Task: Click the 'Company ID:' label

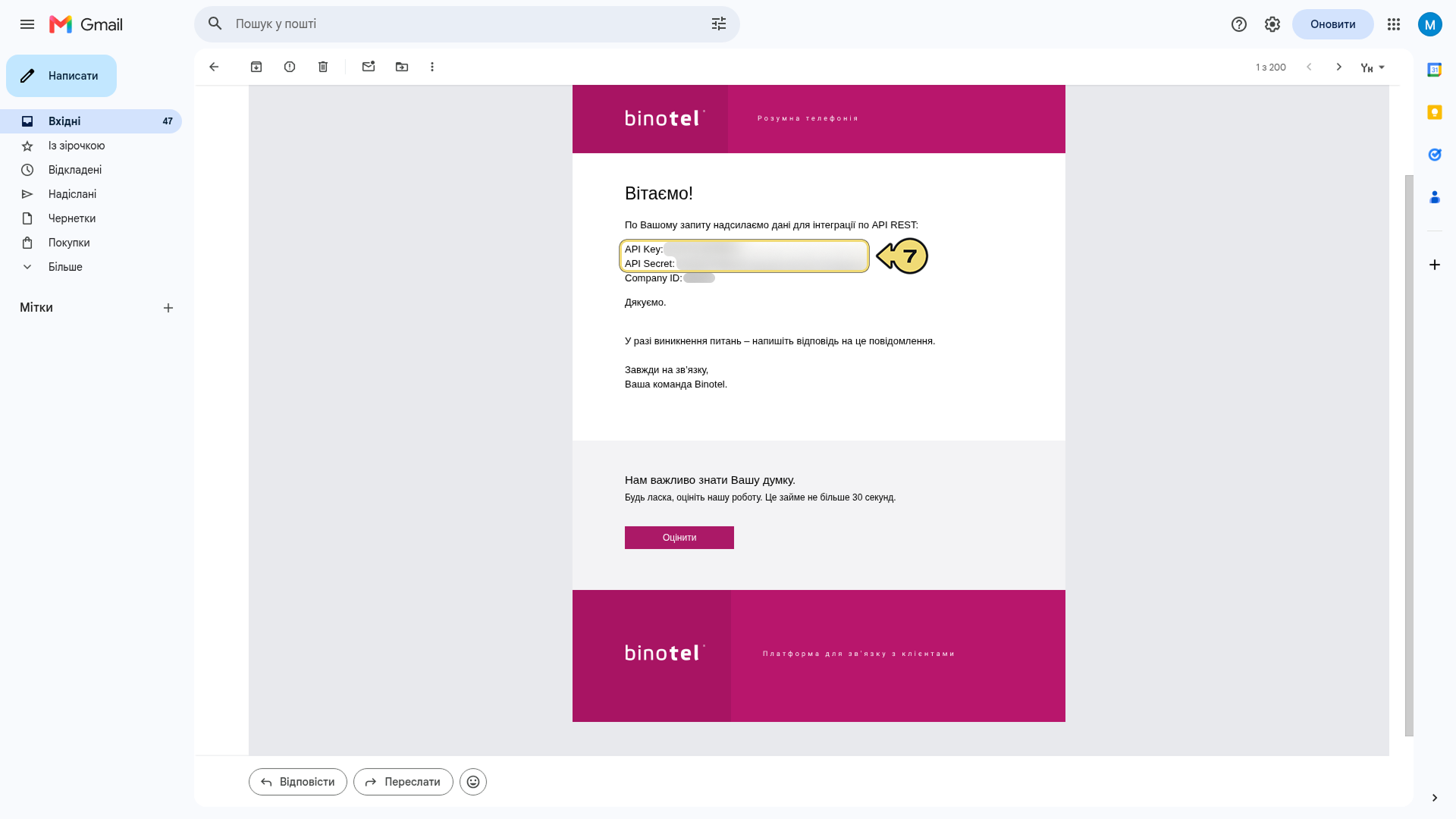Action: click(x=654, y=278)
